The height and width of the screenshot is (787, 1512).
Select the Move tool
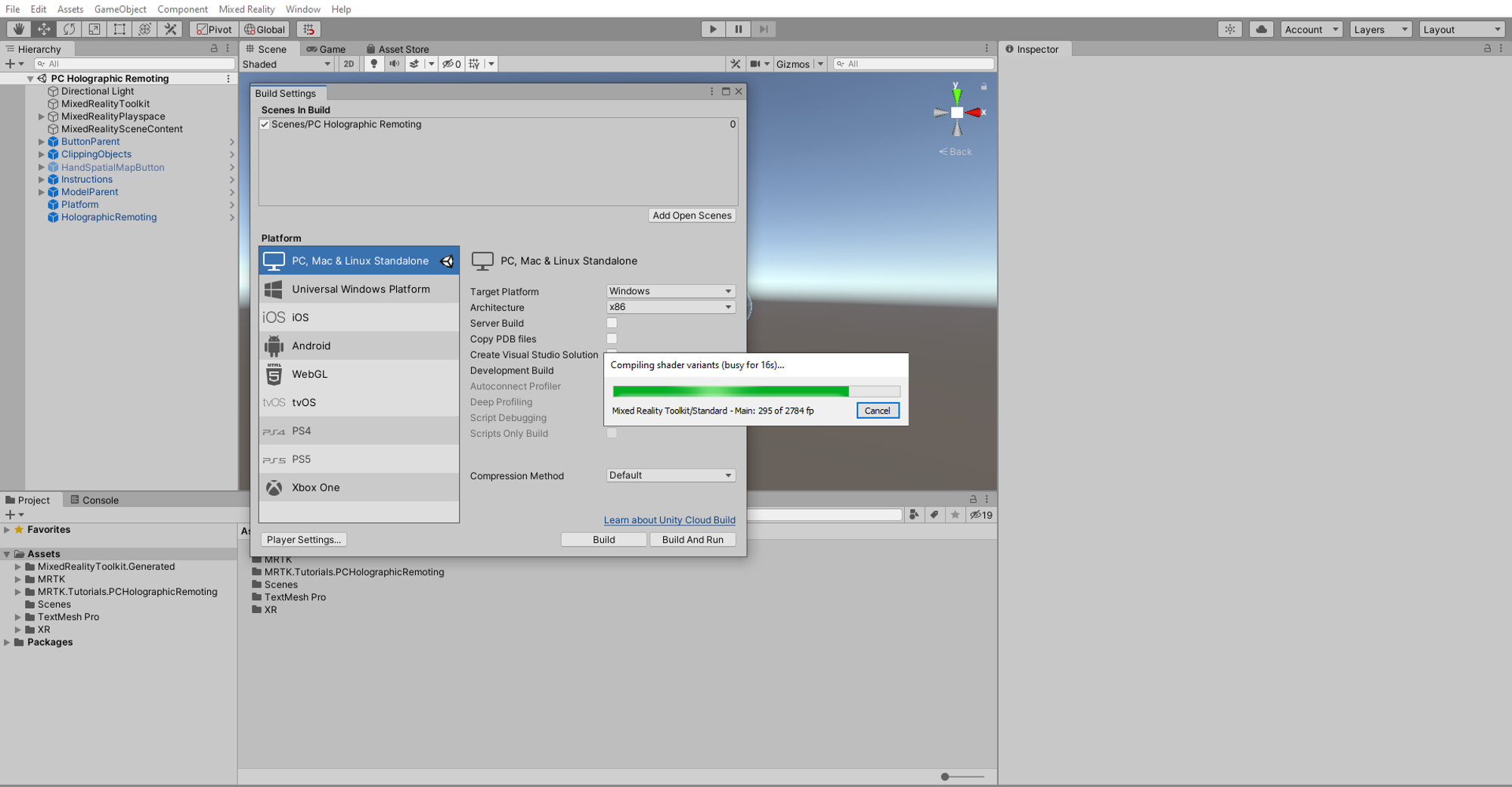click(43, 29)
